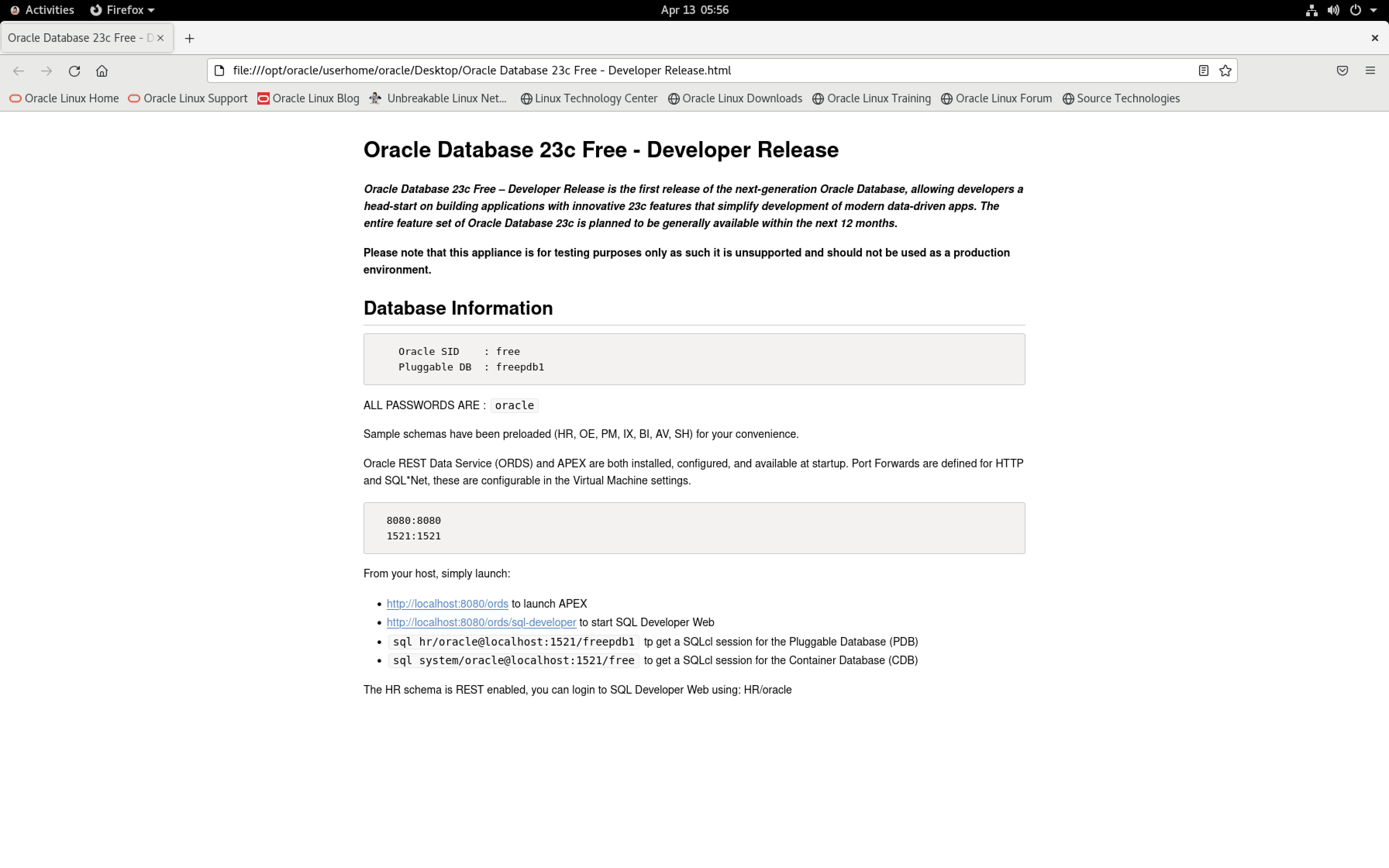The image size is (1389, 868).
Task: Click the 'oracle' password code text
Action: tap(514, 405)
